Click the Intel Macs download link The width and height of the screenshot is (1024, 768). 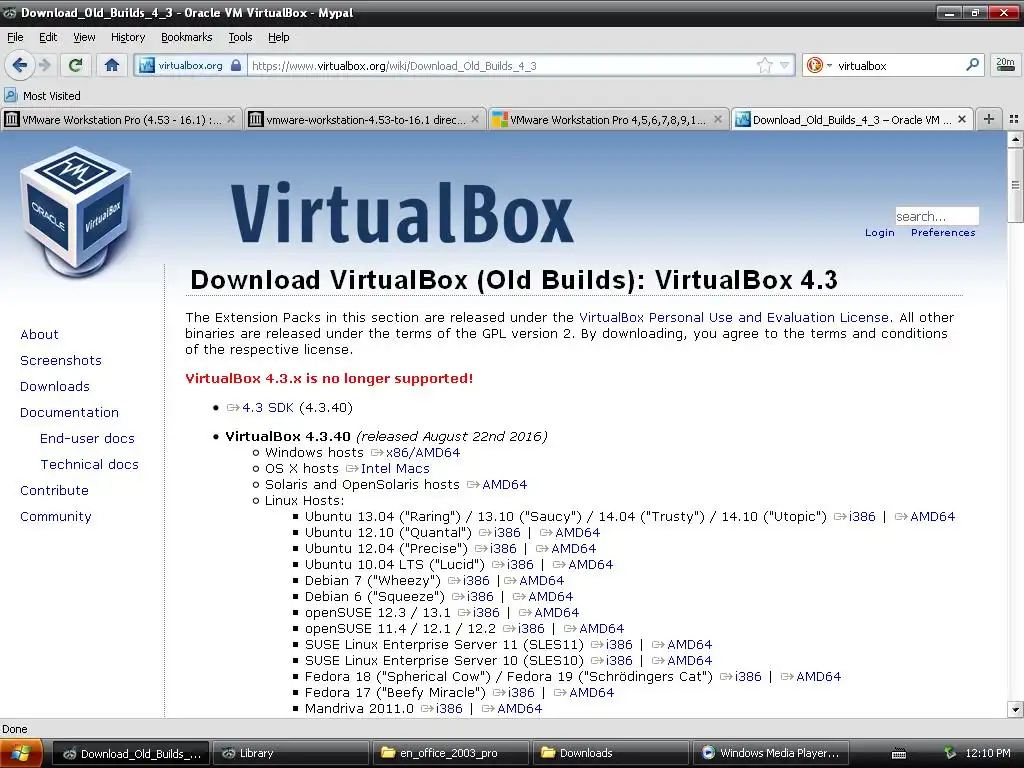pos(388,469)
